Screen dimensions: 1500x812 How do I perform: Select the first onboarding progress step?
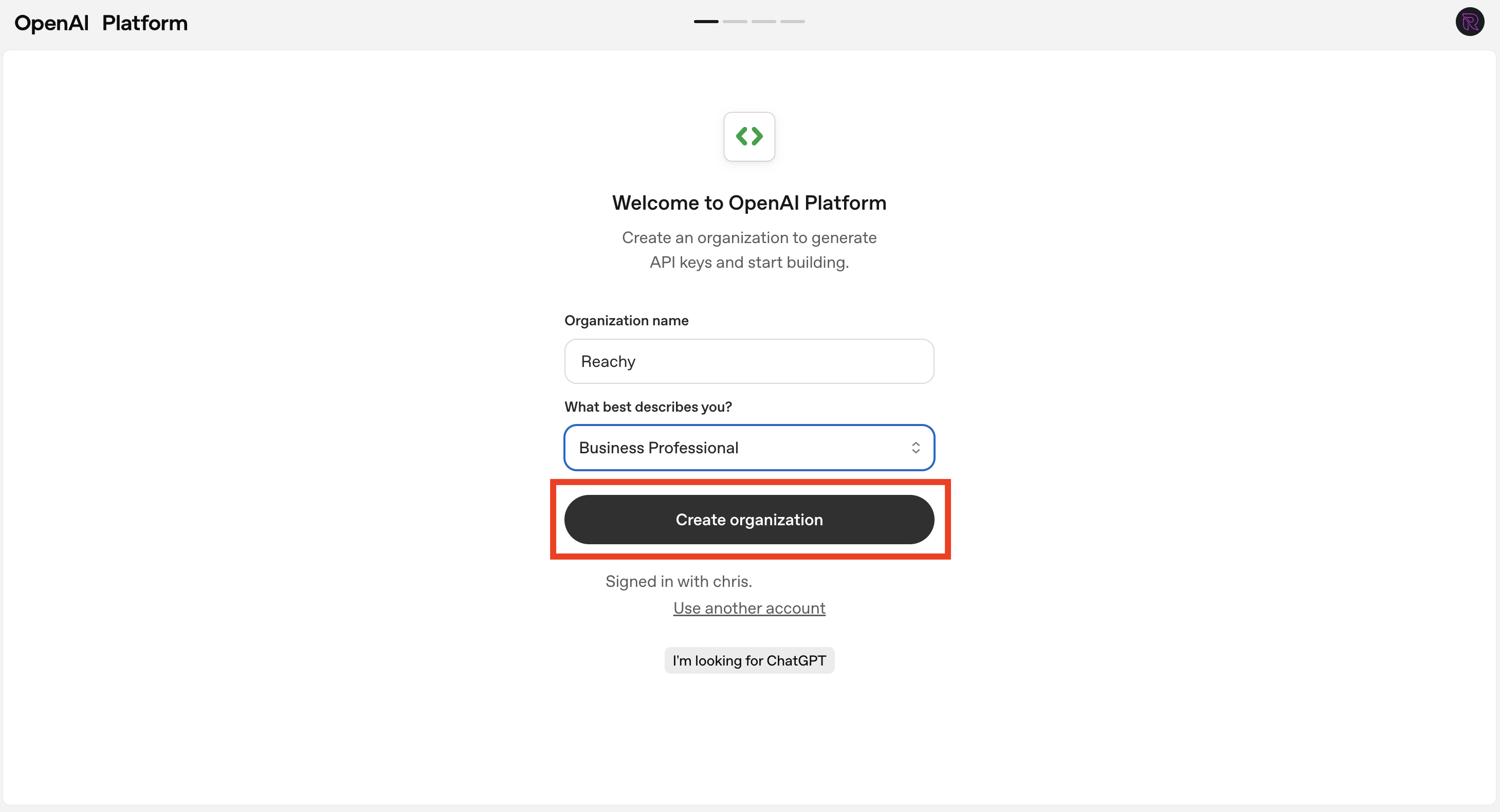tap(706, 22)
